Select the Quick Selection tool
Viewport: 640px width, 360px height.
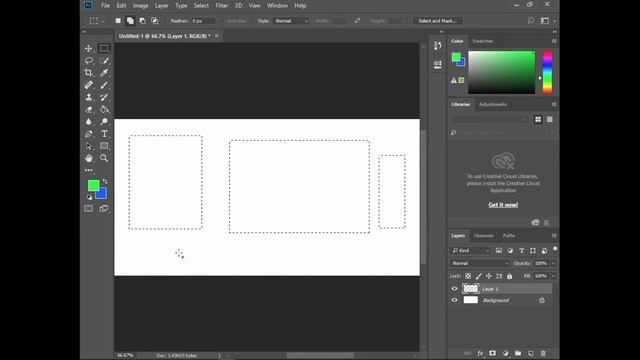coord(104,60)
